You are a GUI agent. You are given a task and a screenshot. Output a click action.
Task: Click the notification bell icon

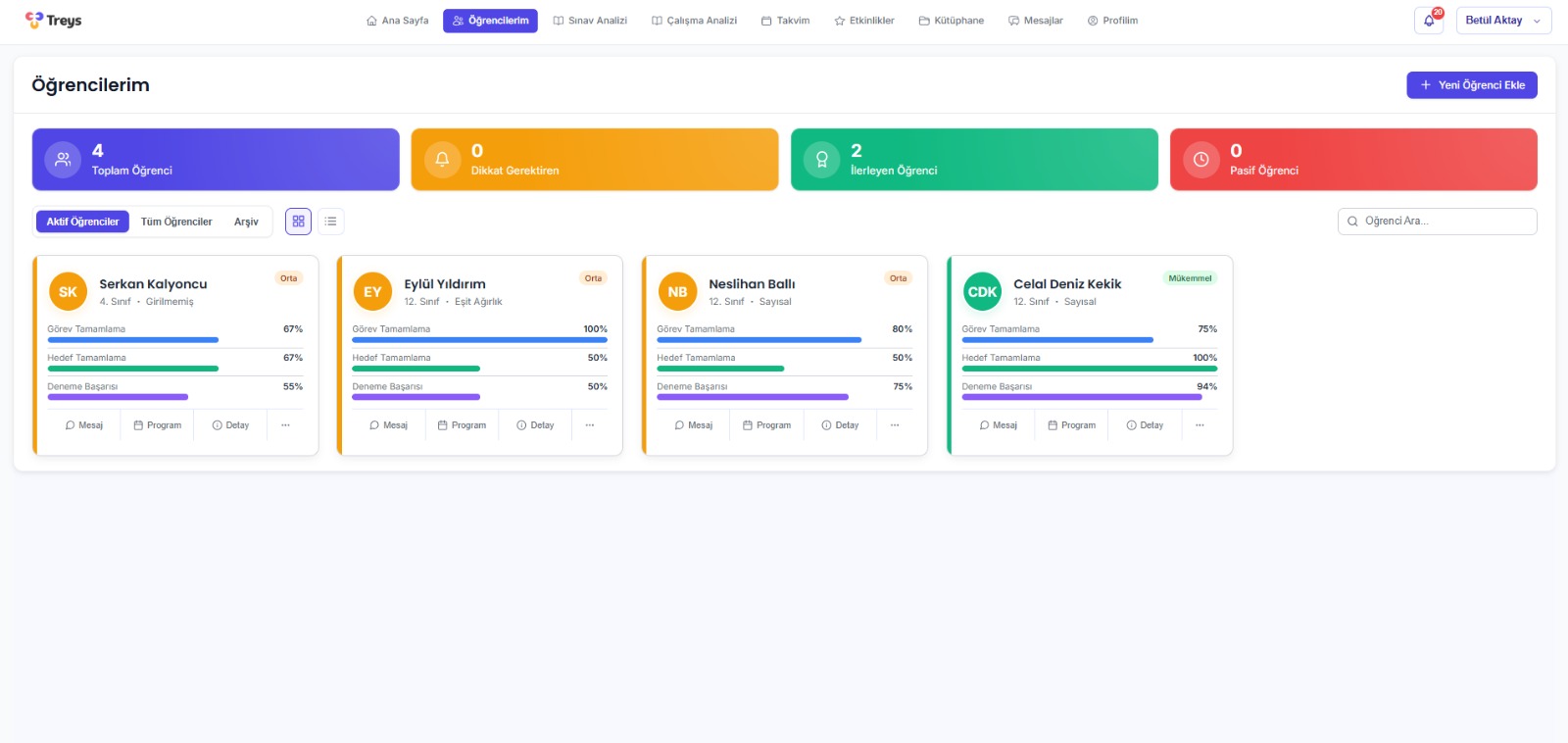pos(1429,21)
